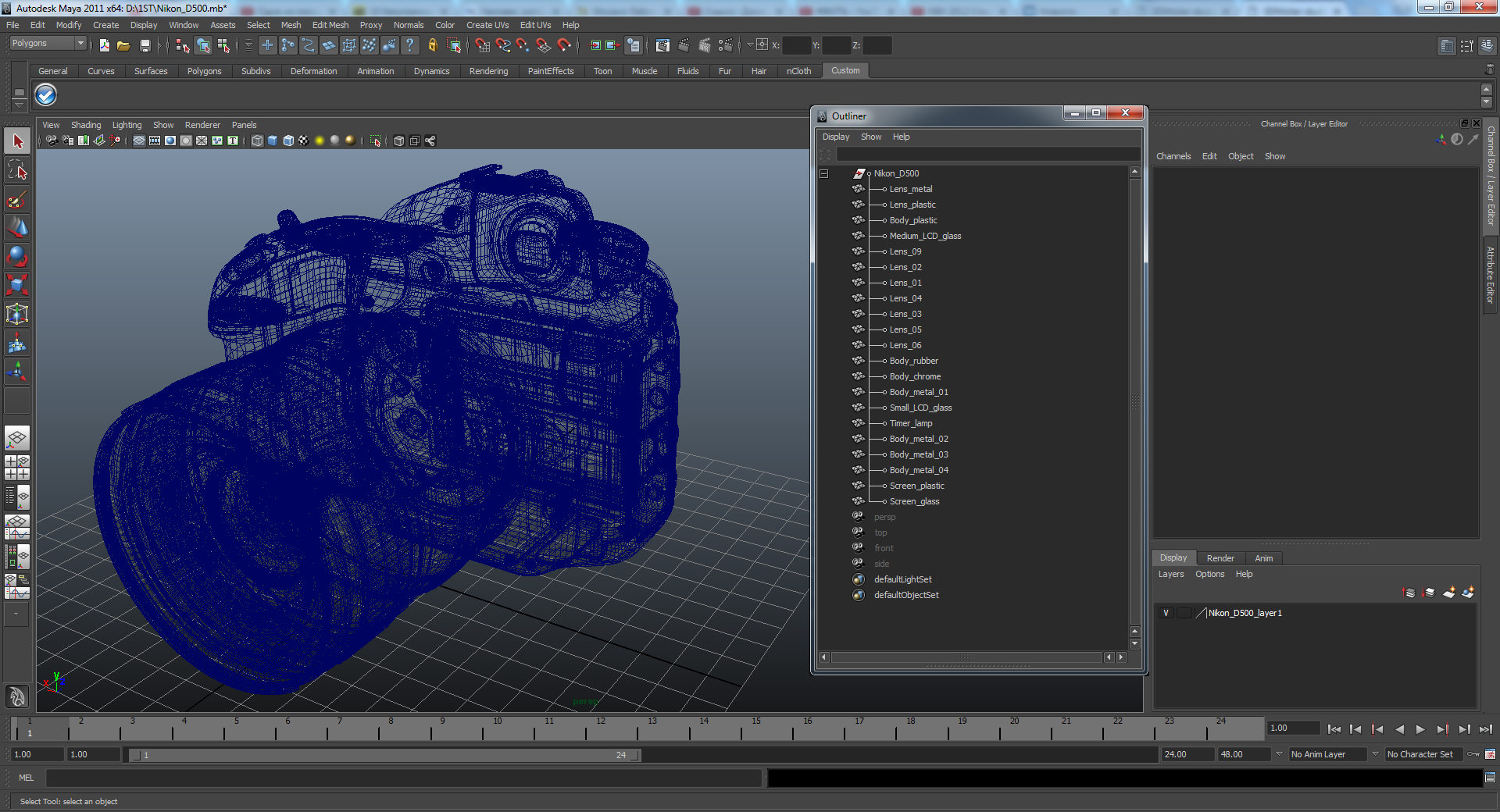Switch to the Rendering shelf tab
The width and height of the screenshot is (1500, 812).
click(x=488, y=71)
